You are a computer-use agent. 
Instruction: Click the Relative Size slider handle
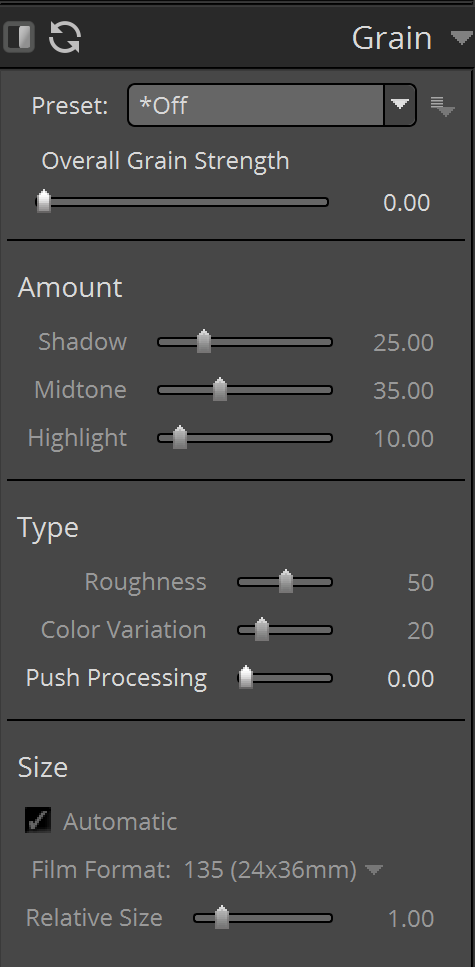(x=221, y=918)
